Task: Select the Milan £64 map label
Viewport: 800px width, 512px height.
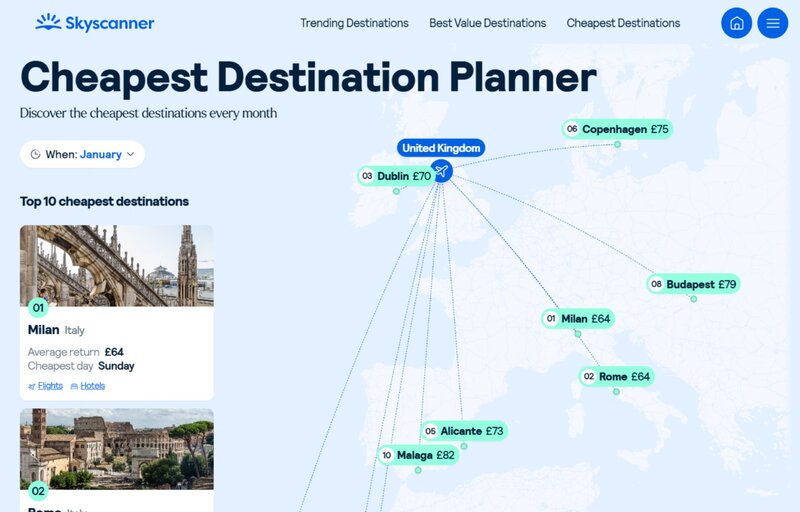Action: 578,319
